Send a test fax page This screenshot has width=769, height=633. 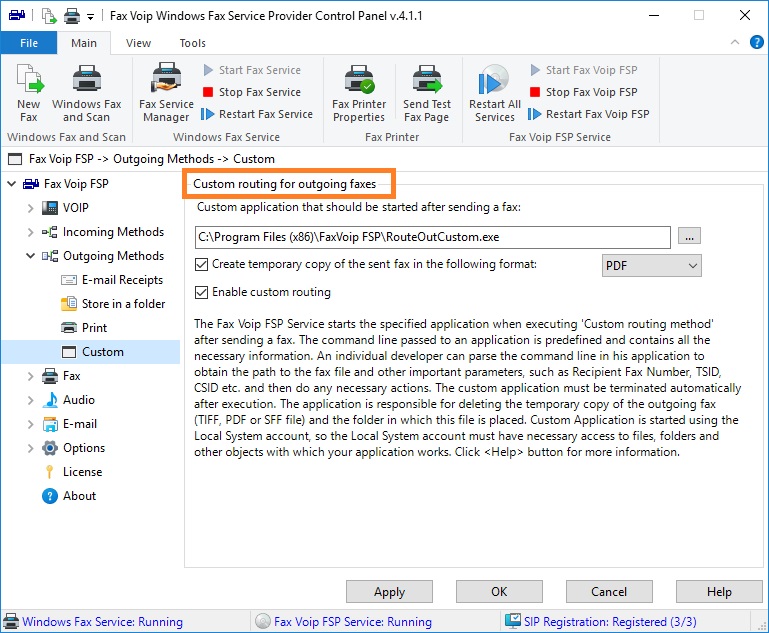click(x=427, y=93)
